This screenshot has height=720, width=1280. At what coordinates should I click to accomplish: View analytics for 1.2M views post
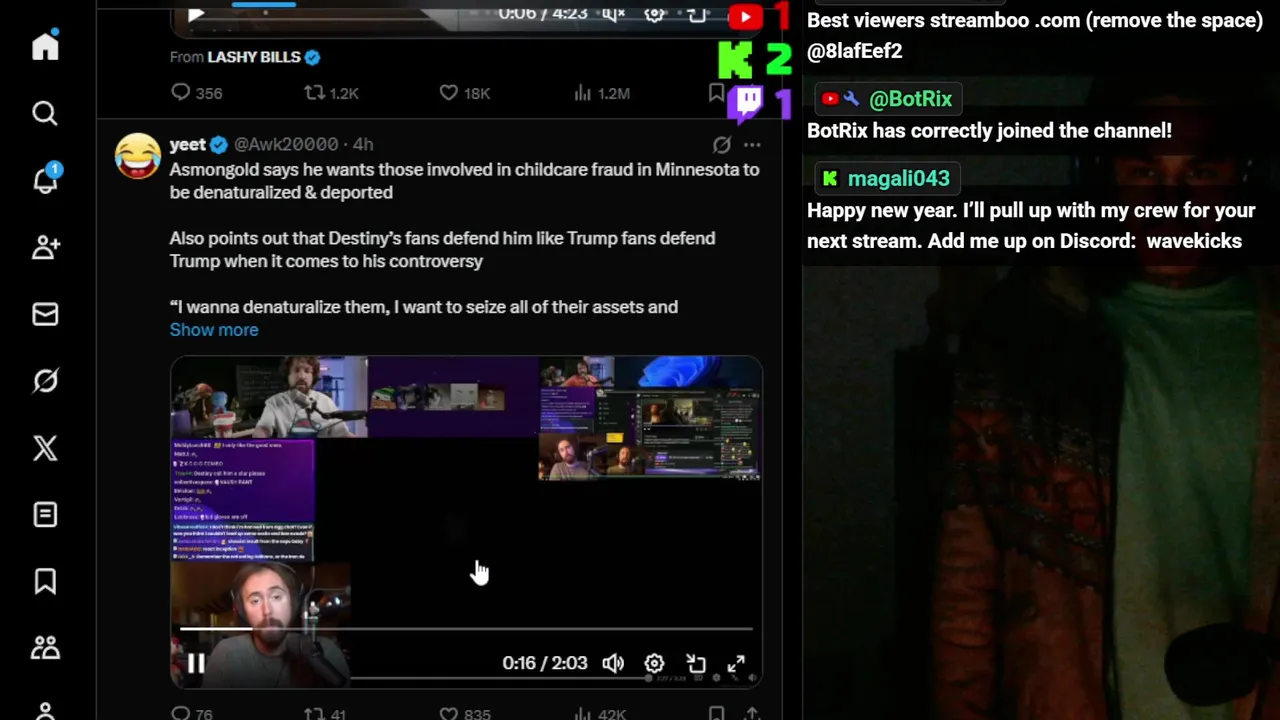coord(601,93)
